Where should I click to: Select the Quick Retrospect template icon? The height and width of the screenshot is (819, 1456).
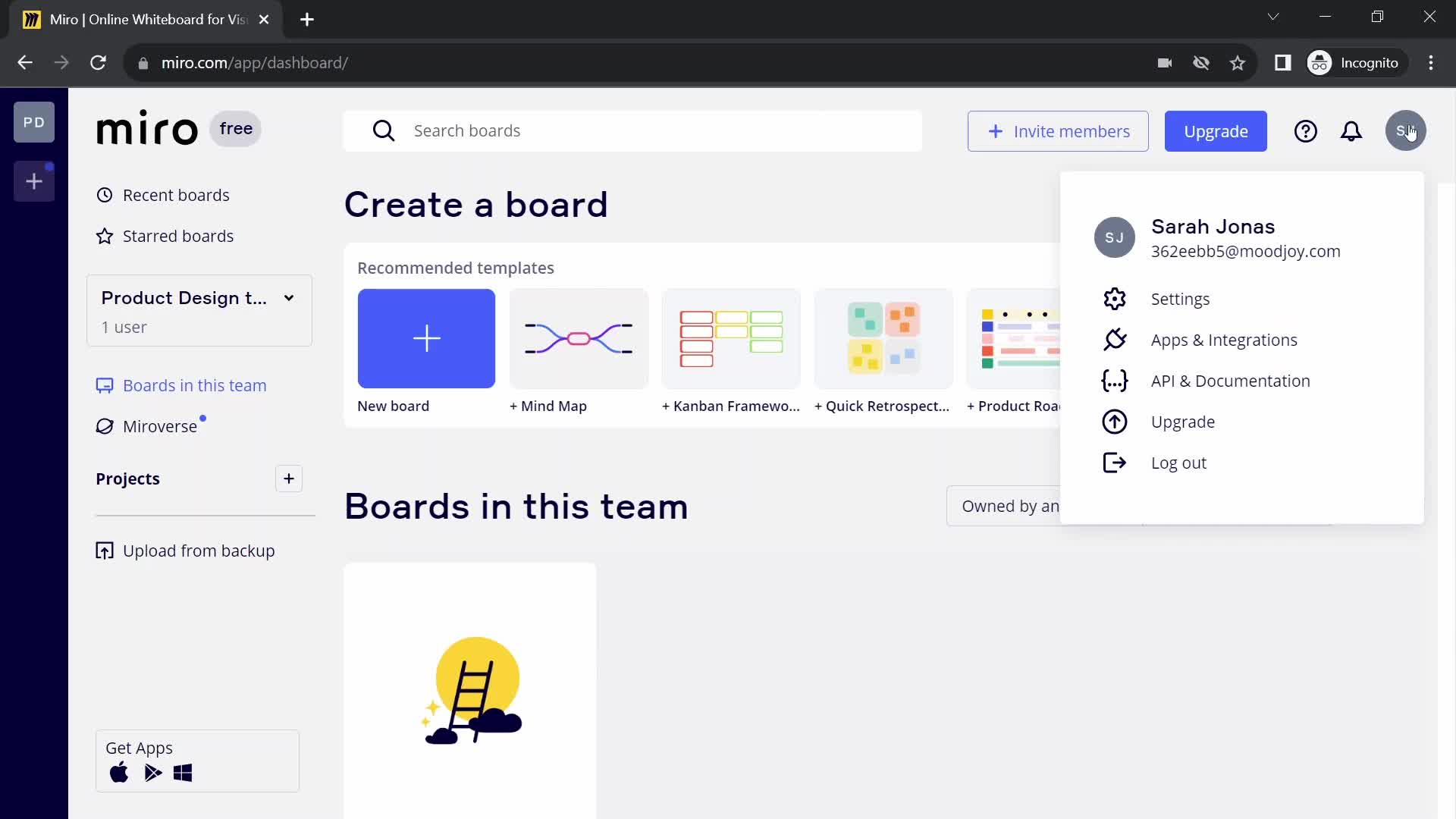pos(883,338)
